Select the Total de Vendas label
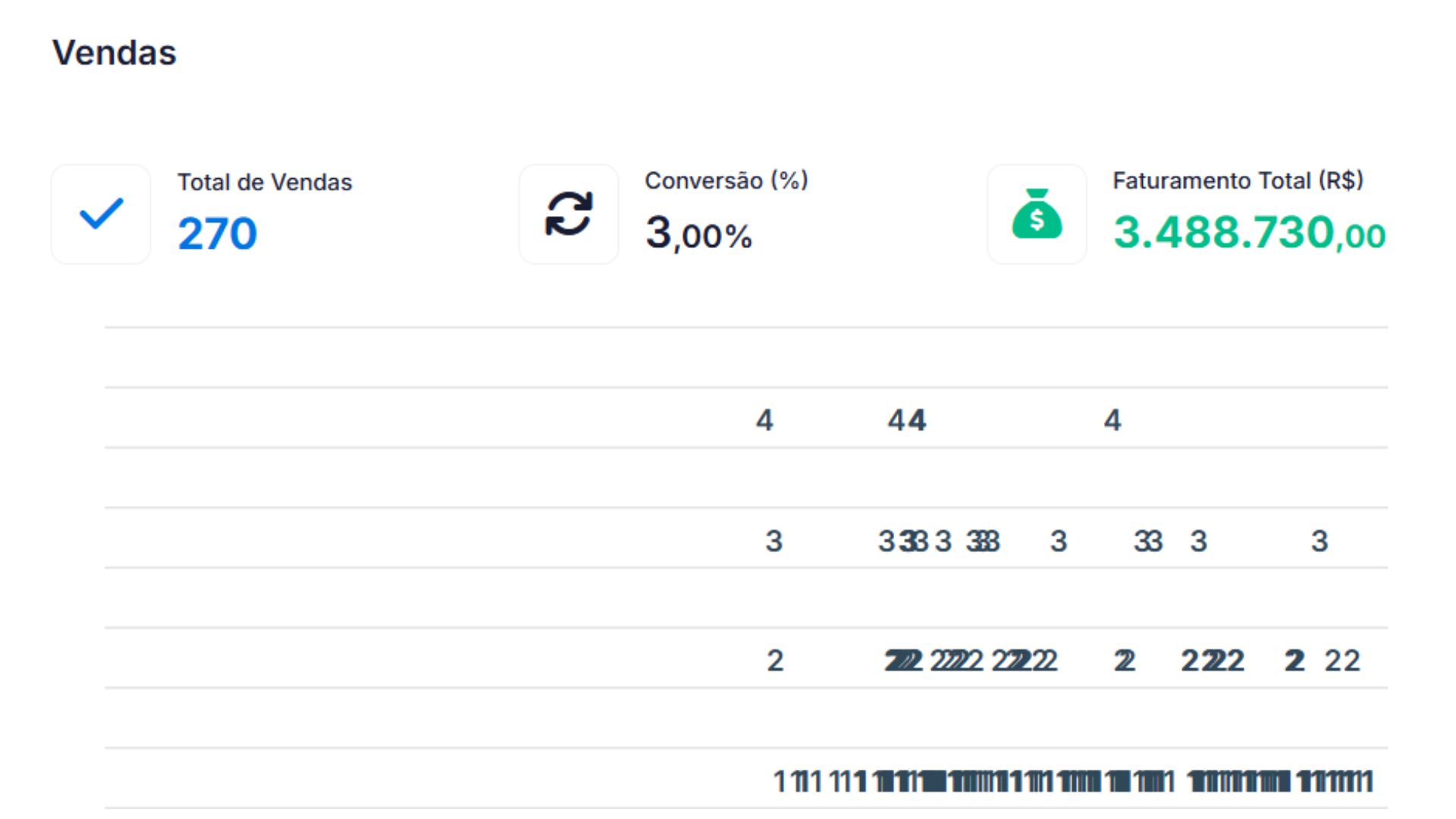The image size is (1456, 819). [x=265, y=182]
